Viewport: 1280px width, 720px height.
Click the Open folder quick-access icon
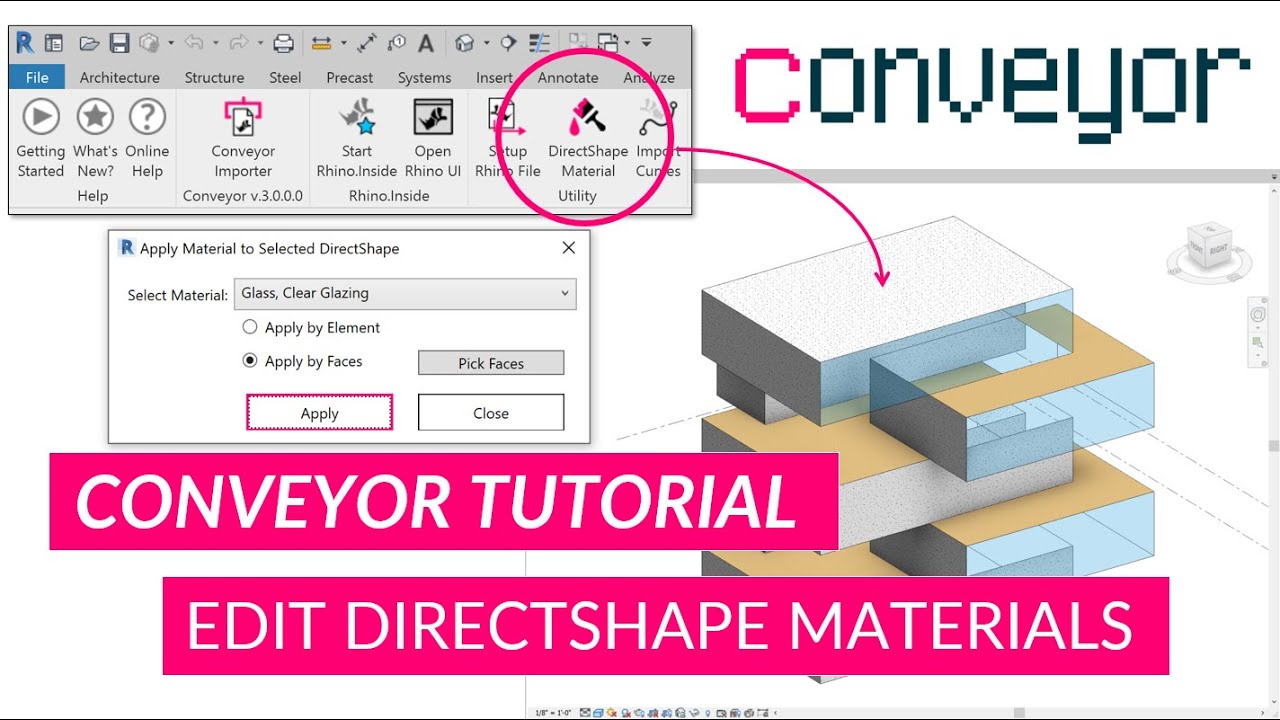pos(89,43)
